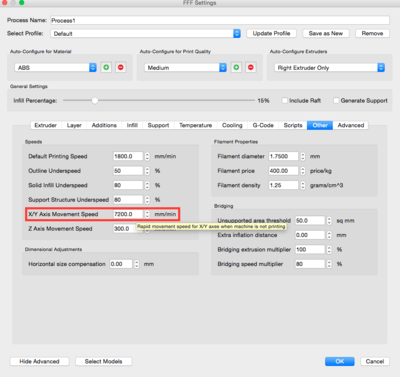The width and height of the screenshot is (400, 377).
Task: Click the Remove profile button
Action: click(x=372, y=33)
